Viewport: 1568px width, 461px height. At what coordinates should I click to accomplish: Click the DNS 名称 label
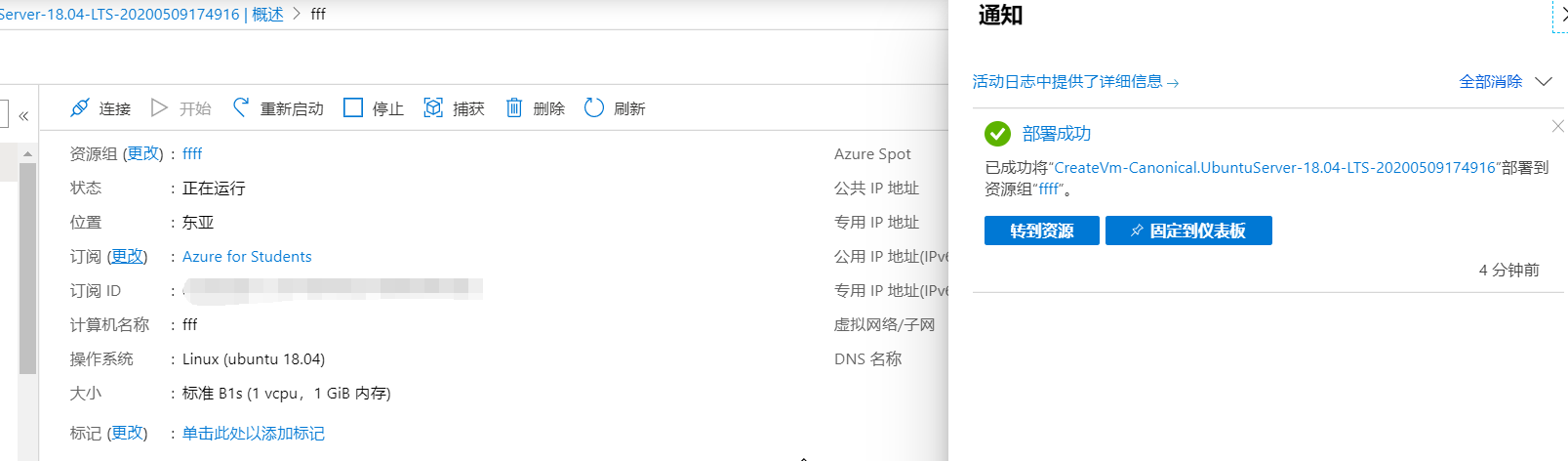coord(867,358)
